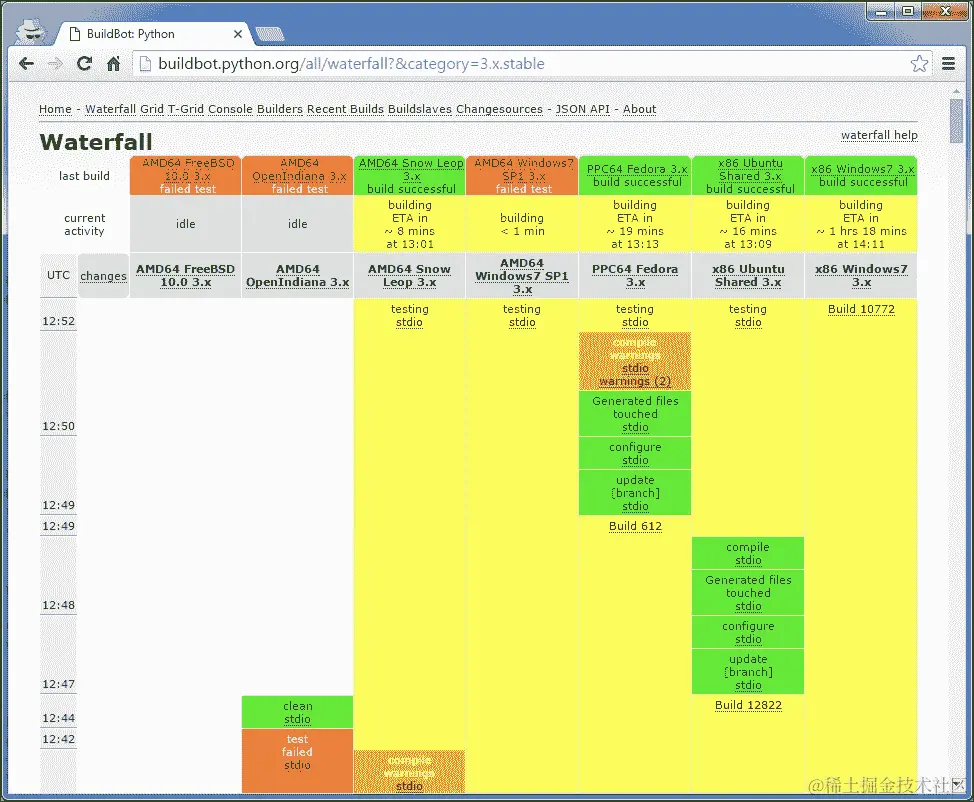The height and width of the screenshot is (802, 974).
Task: Open AMD64 FreeBSD 10.0 3.x last build status
Action: tap(186, 176)
